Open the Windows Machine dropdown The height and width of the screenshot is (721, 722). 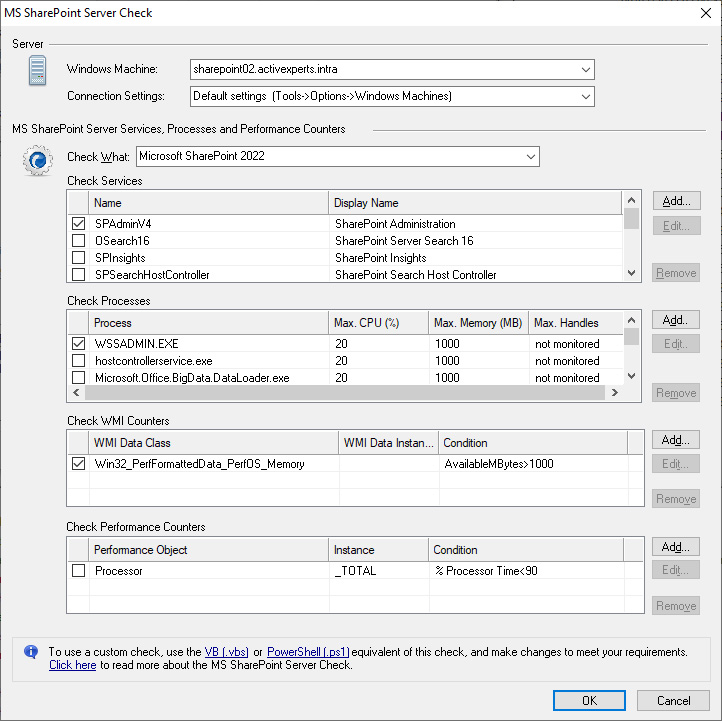pos(585,70)
